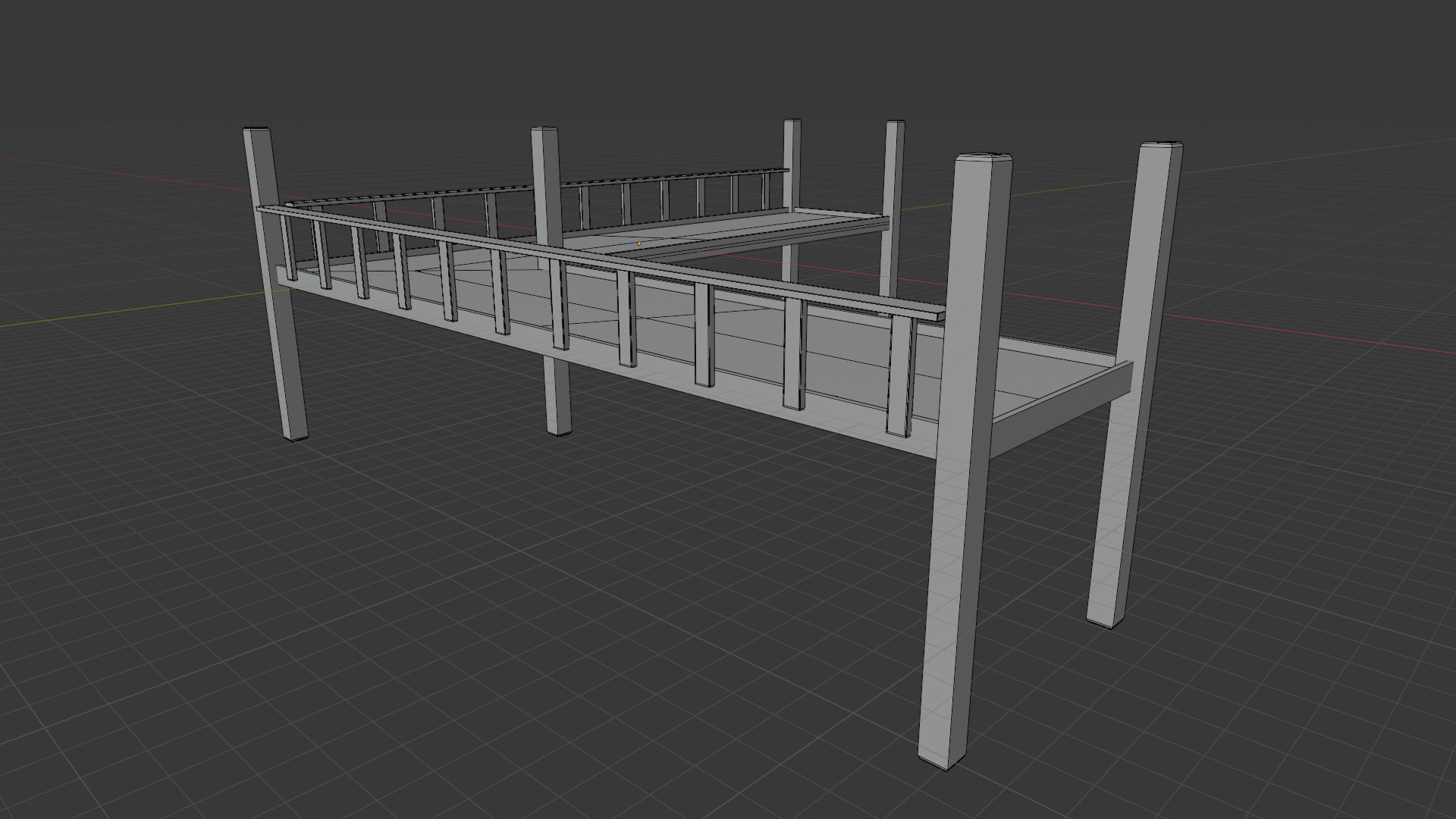The width and height of the screenshot is (1456, 819).
Task: Click the long front handrail top bar
Action: (601, 262)
